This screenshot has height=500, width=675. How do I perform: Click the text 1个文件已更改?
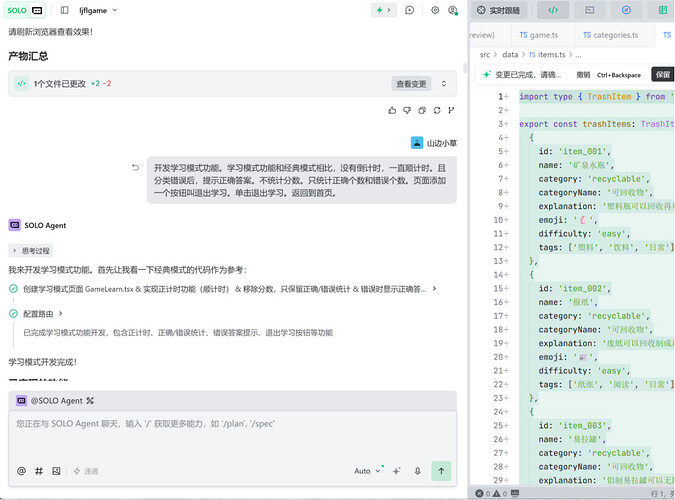click(x=60, y=84)
